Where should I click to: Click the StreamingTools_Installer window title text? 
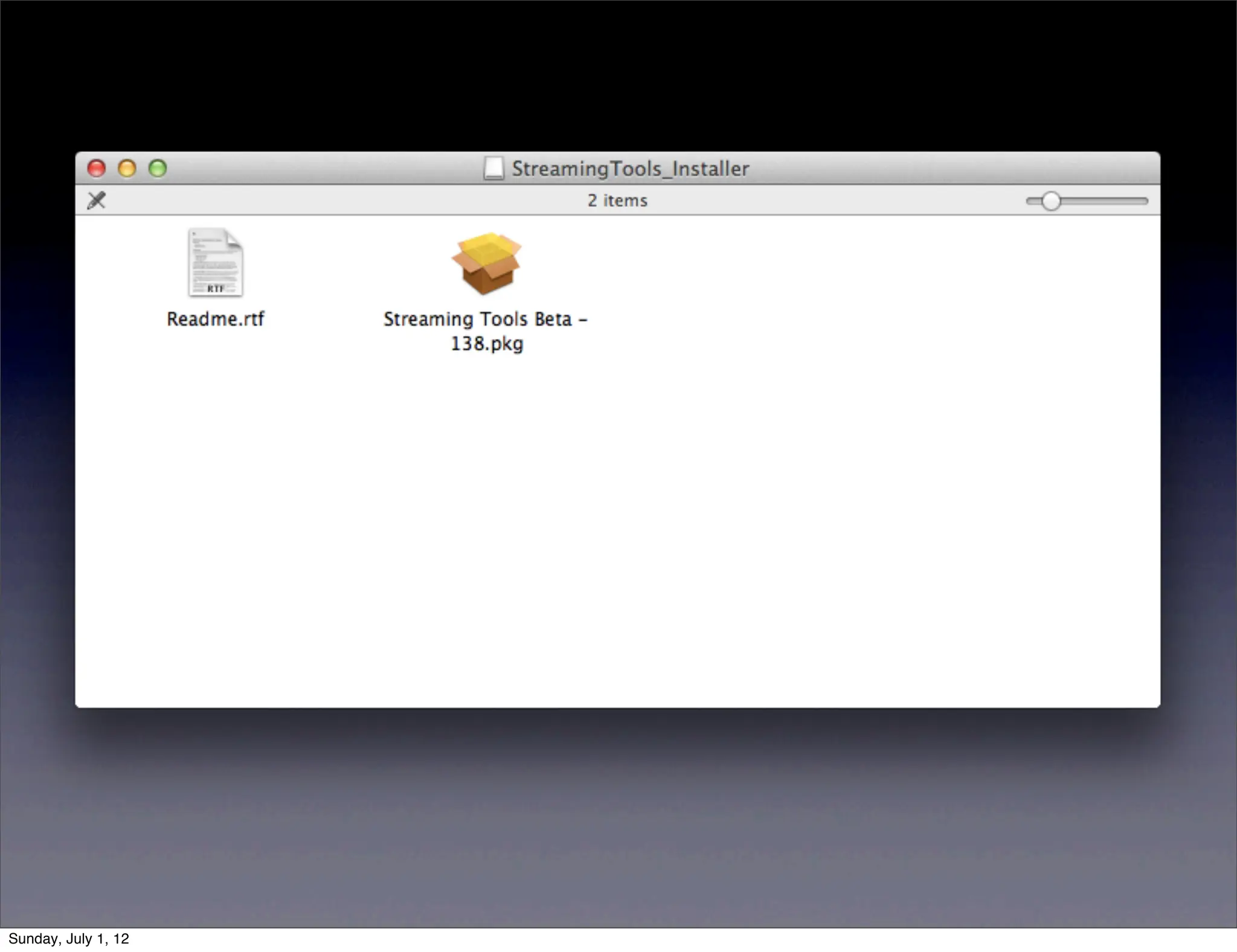click(x=630, y=169)
